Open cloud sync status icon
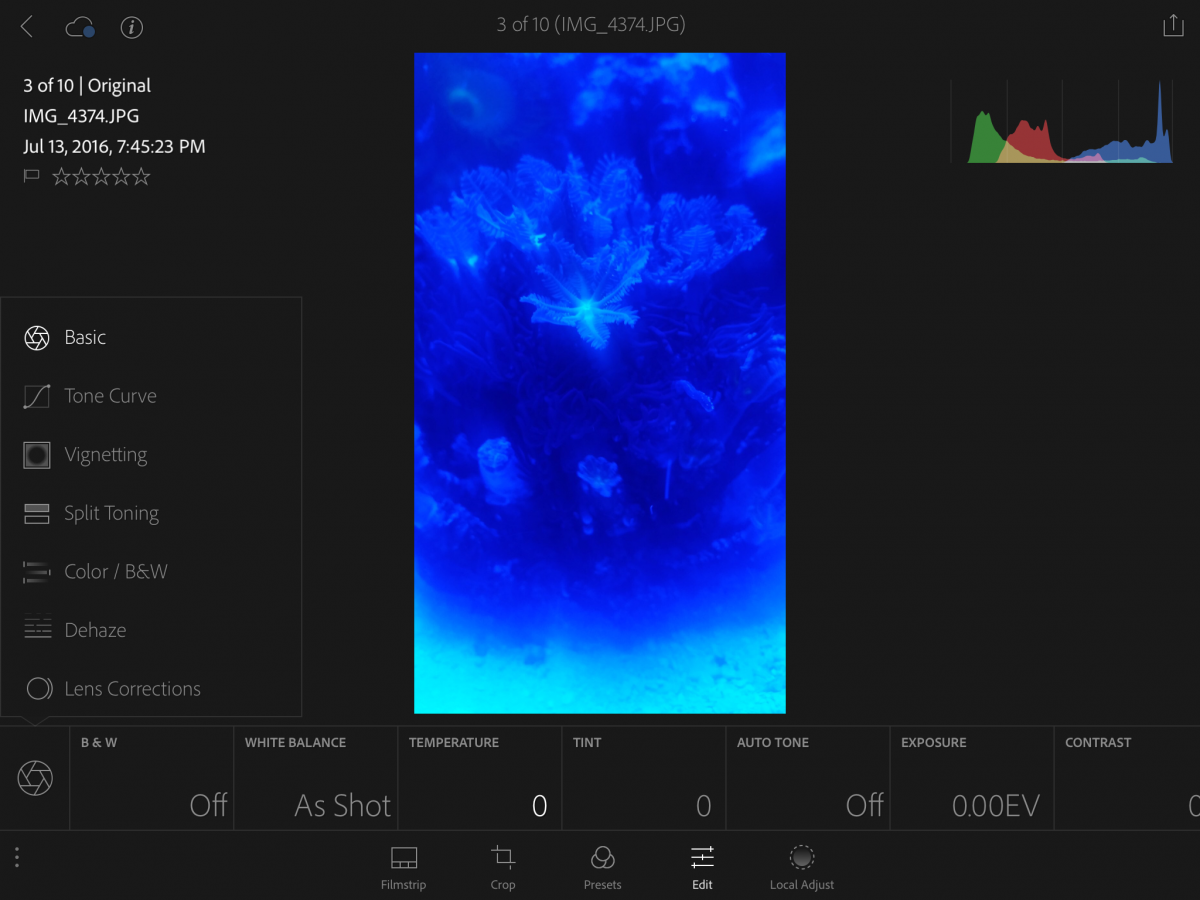1200x900 pixels. point(79,27)
